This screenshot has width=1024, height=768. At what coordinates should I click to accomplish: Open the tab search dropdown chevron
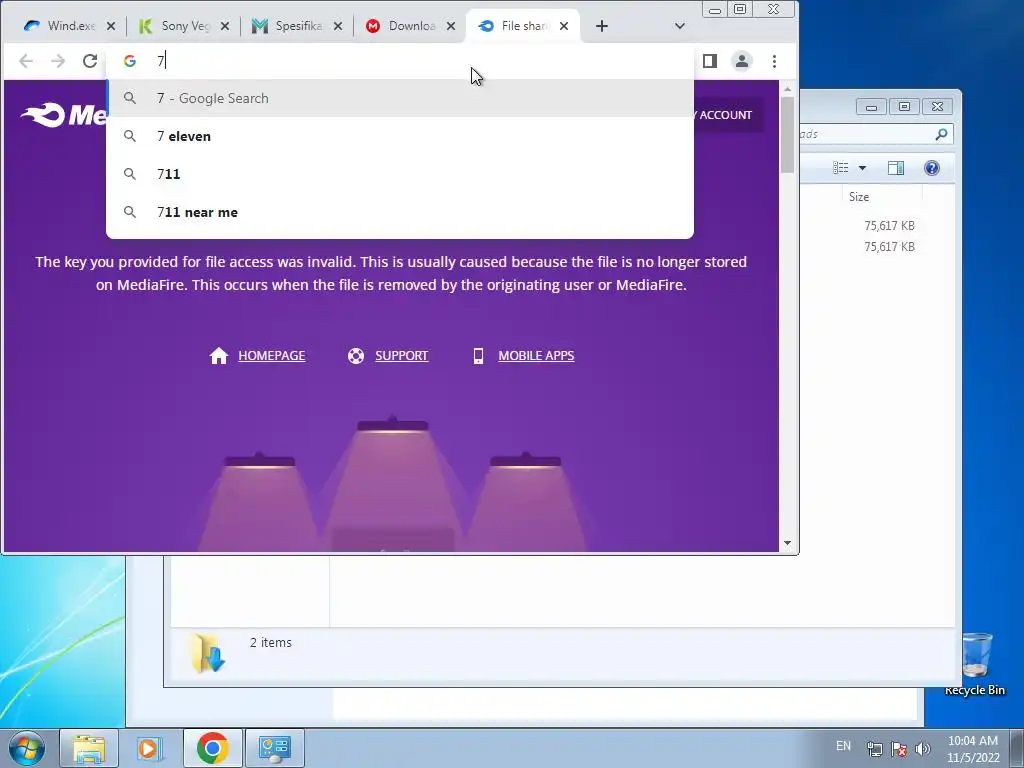pos(679,26)
